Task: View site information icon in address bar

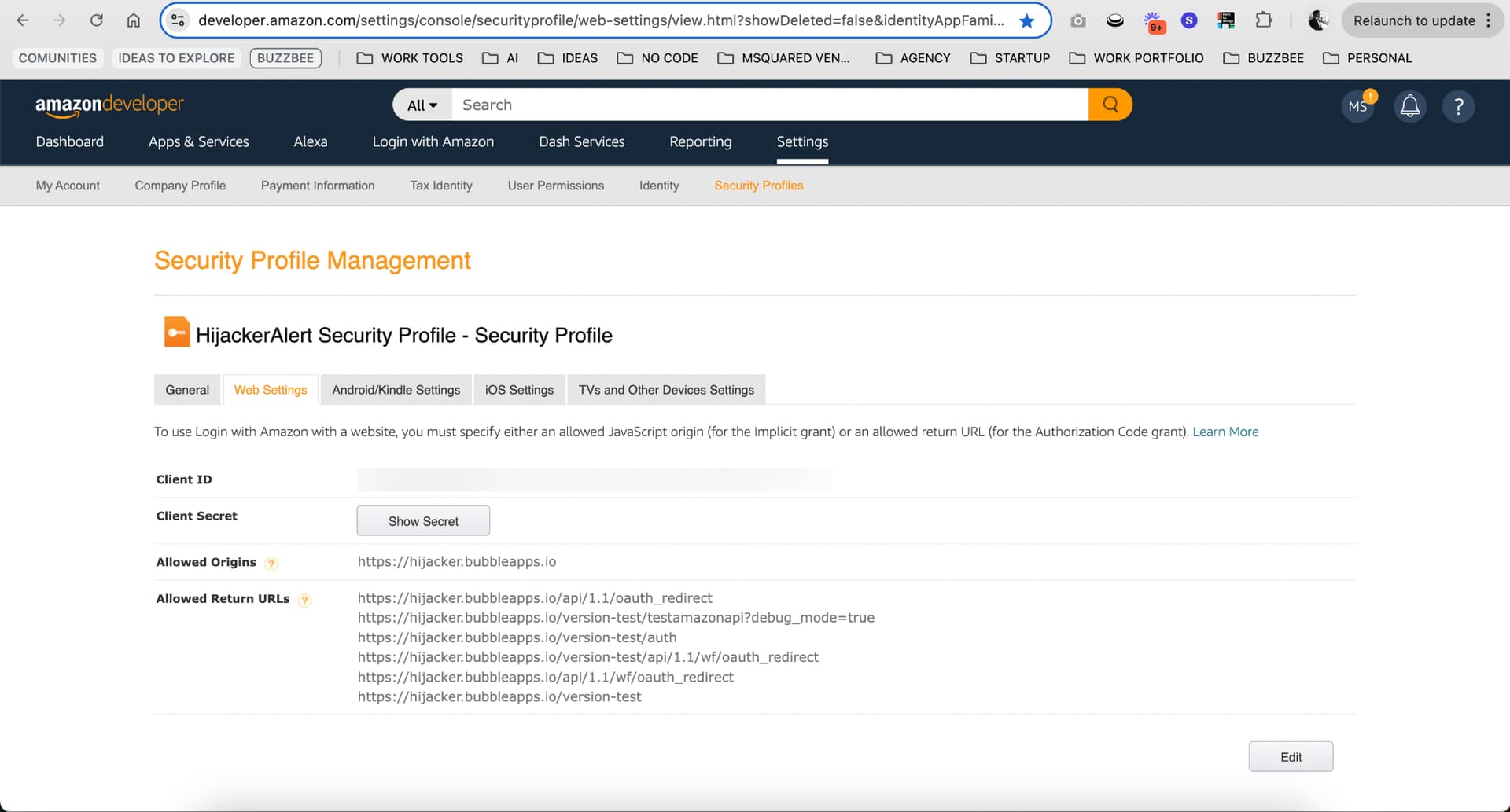Action: 179,20
